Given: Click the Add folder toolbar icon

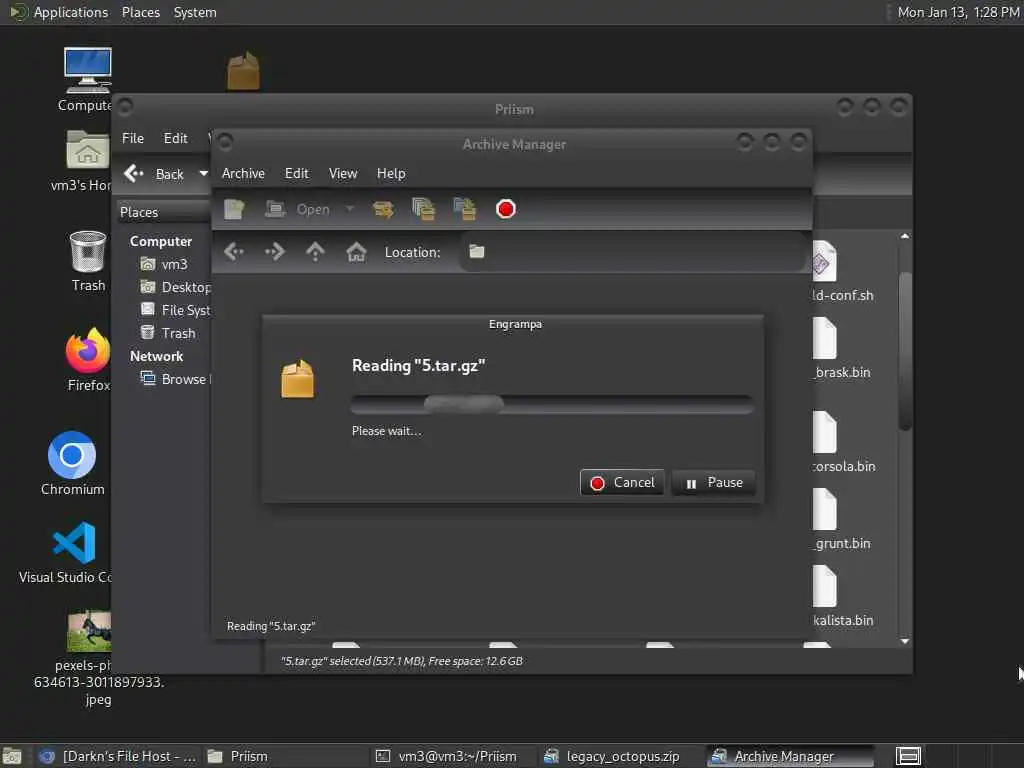Looking at the screenshot, I should click(x=464, y=209).
